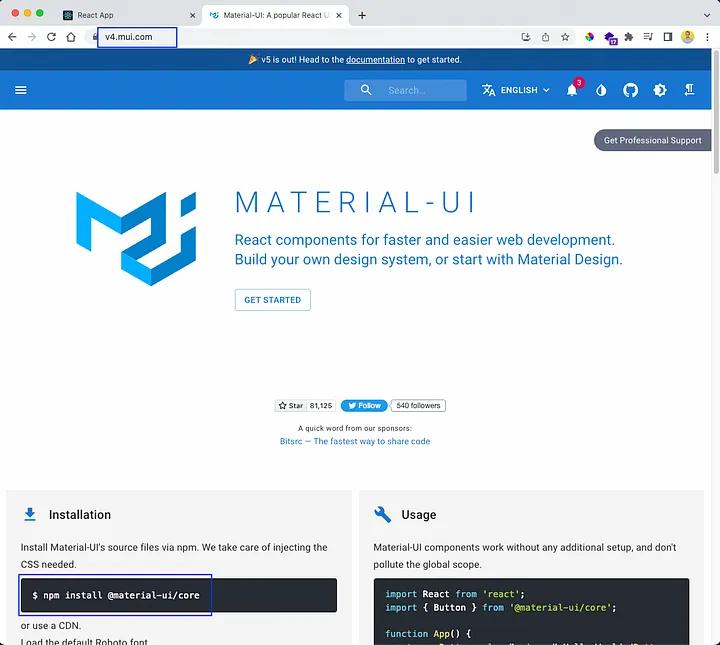720x645 pixels.
Task: Focus the Search input field
Action: point(405,90)
